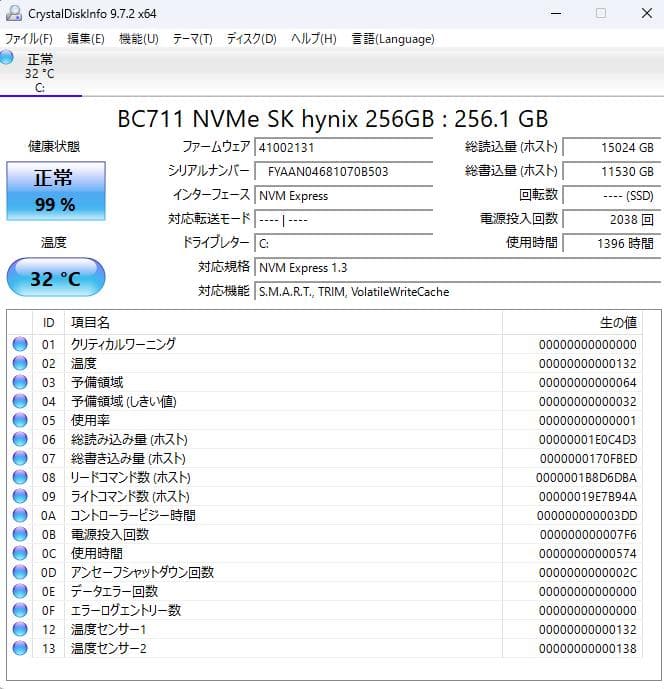Click the ID column header
664x689 pixels.
click(x=48, y=323)
